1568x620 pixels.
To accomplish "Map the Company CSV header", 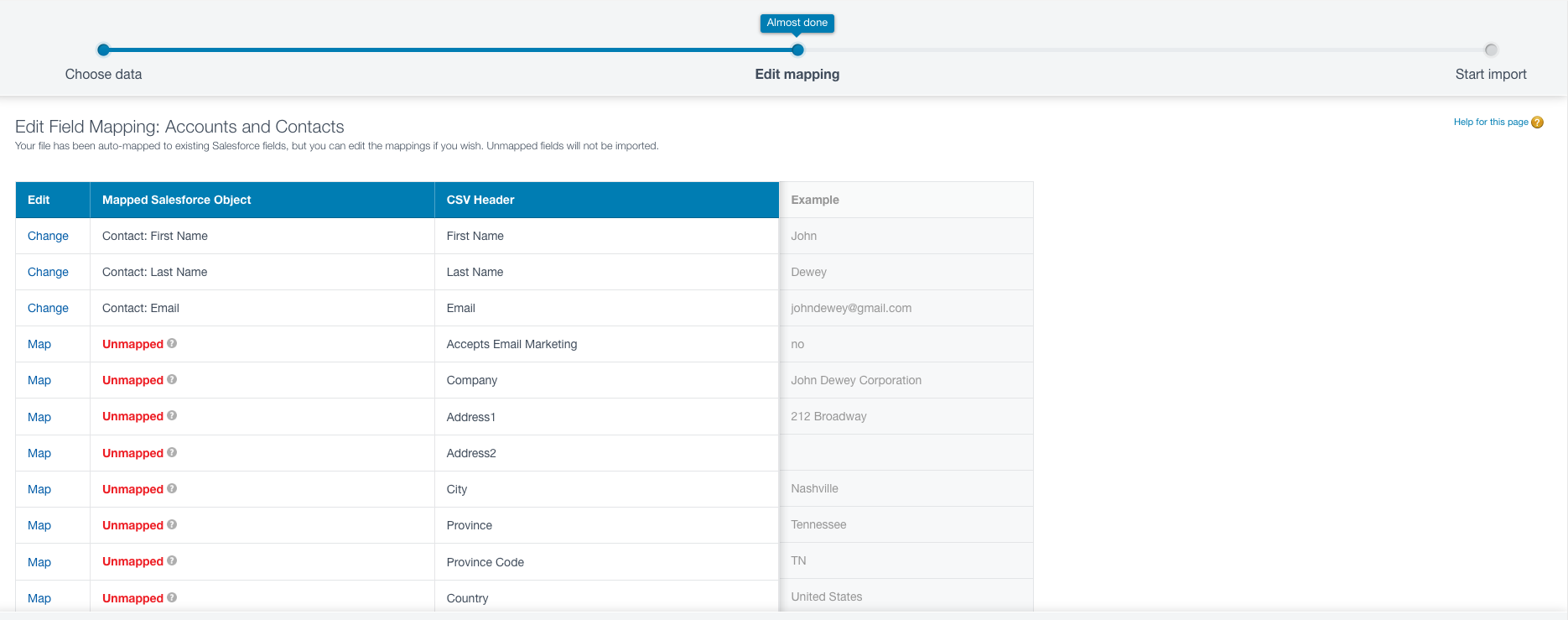I will [x=39, y=380].
